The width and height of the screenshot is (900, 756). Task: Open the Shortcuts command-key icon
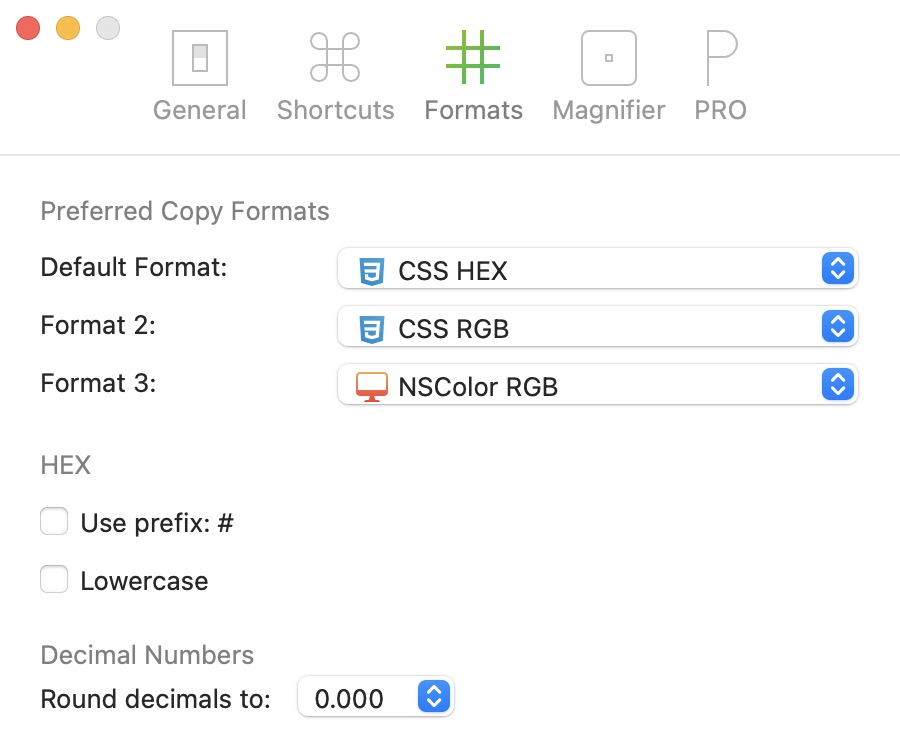tap(335, 57)
